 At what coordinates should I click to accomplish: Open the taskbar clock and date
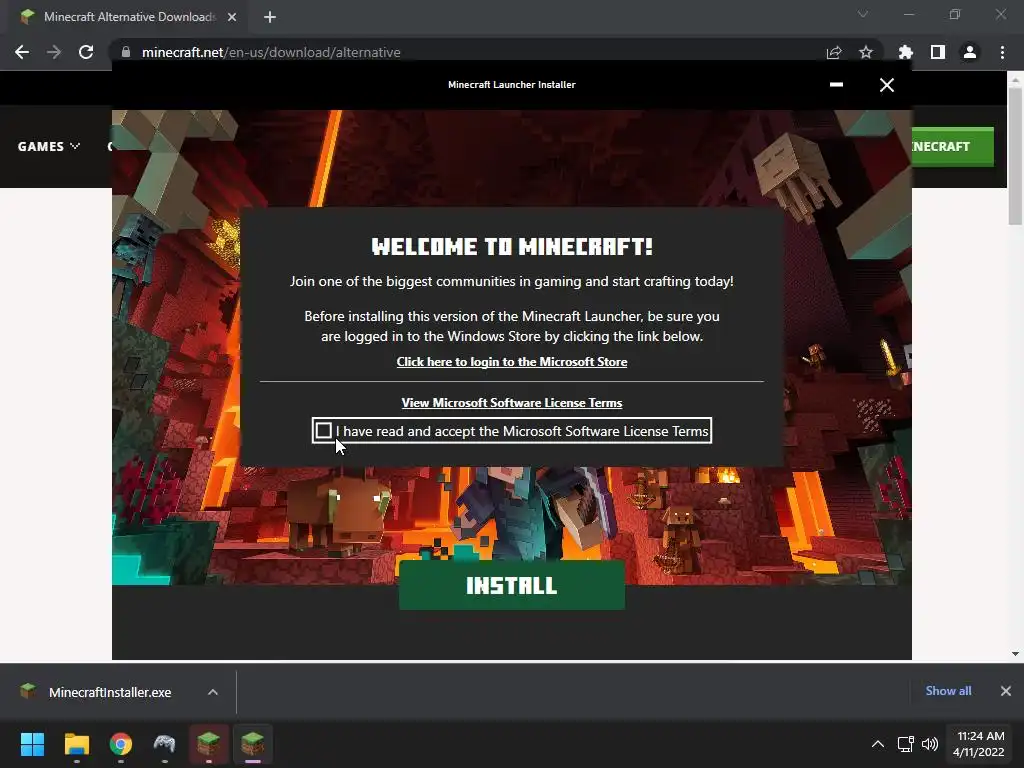(x=978, y=744)
